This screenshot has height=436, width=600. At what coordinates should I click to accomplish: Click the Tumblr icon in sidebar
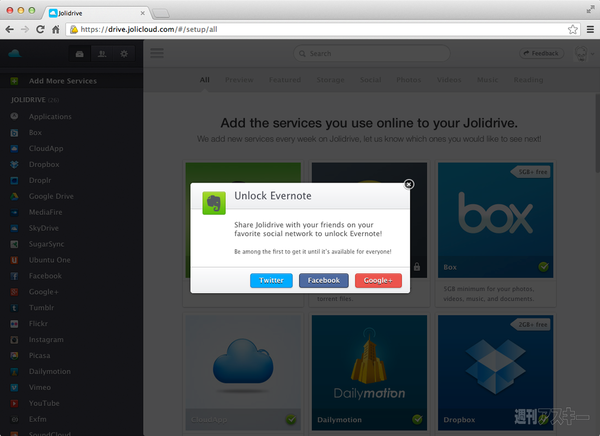[14, 308]
